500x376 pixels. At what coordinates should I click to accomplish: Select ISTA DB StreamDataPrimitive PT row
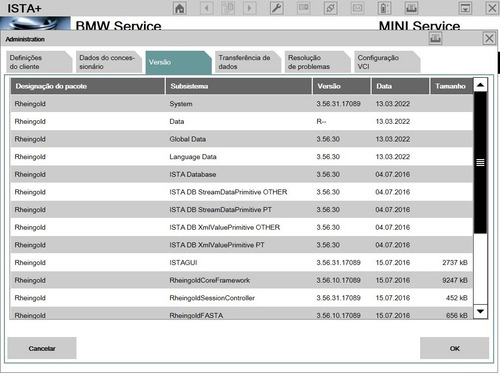click(x=242, y=210)
